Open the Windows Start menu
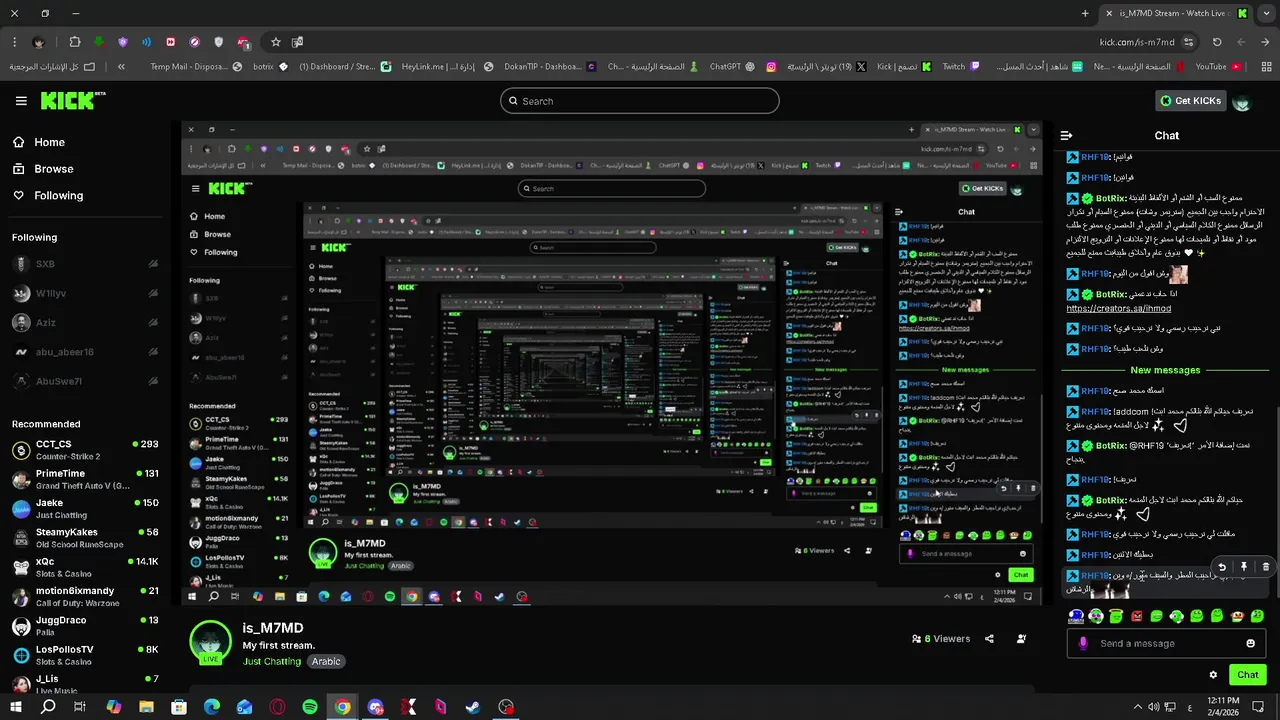This screenshot has height=720, width=1280. pyautogui.click(x=17, y=707)
